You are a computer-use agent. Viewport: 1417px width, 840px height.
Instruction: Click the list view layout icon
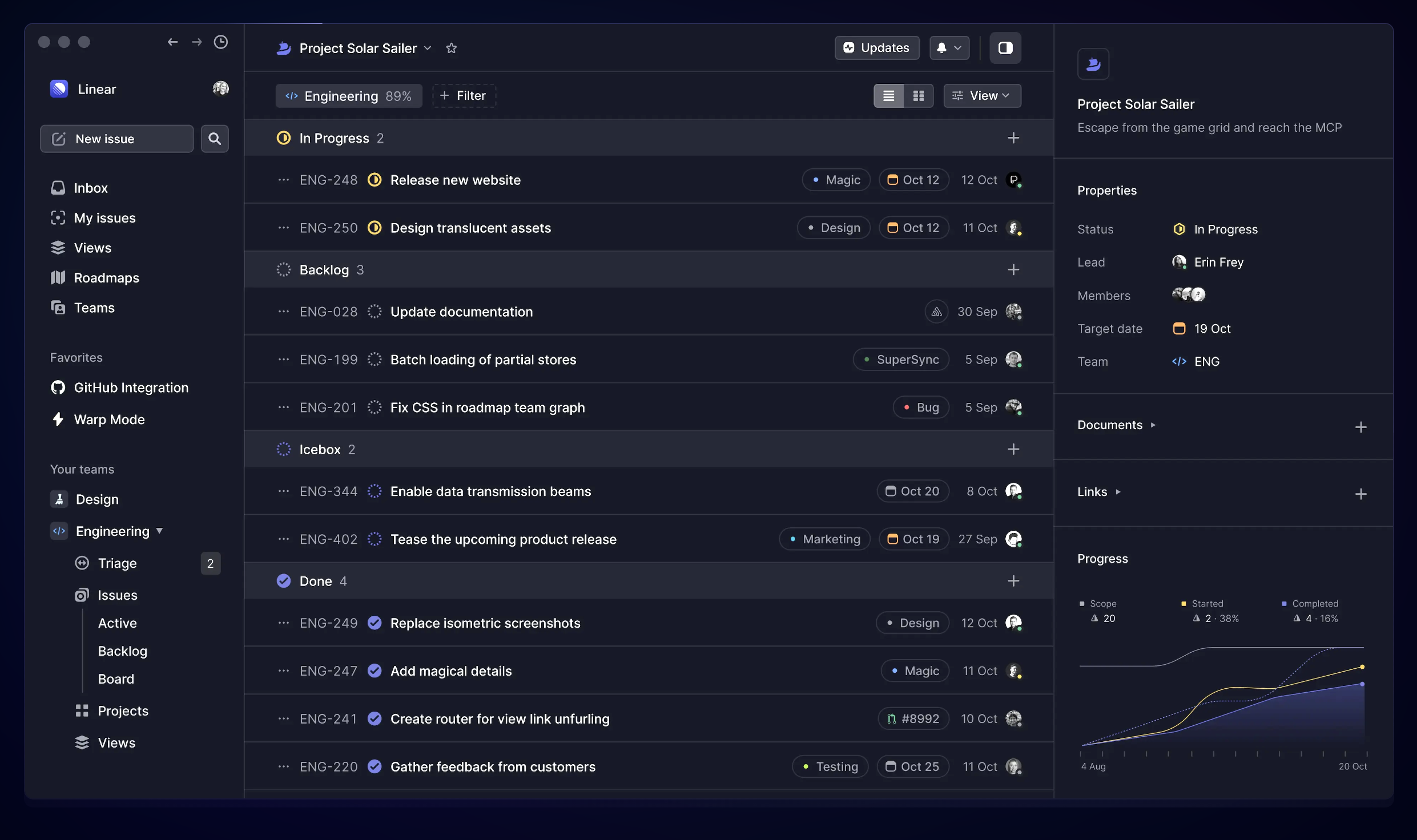(x=888, y=95)
